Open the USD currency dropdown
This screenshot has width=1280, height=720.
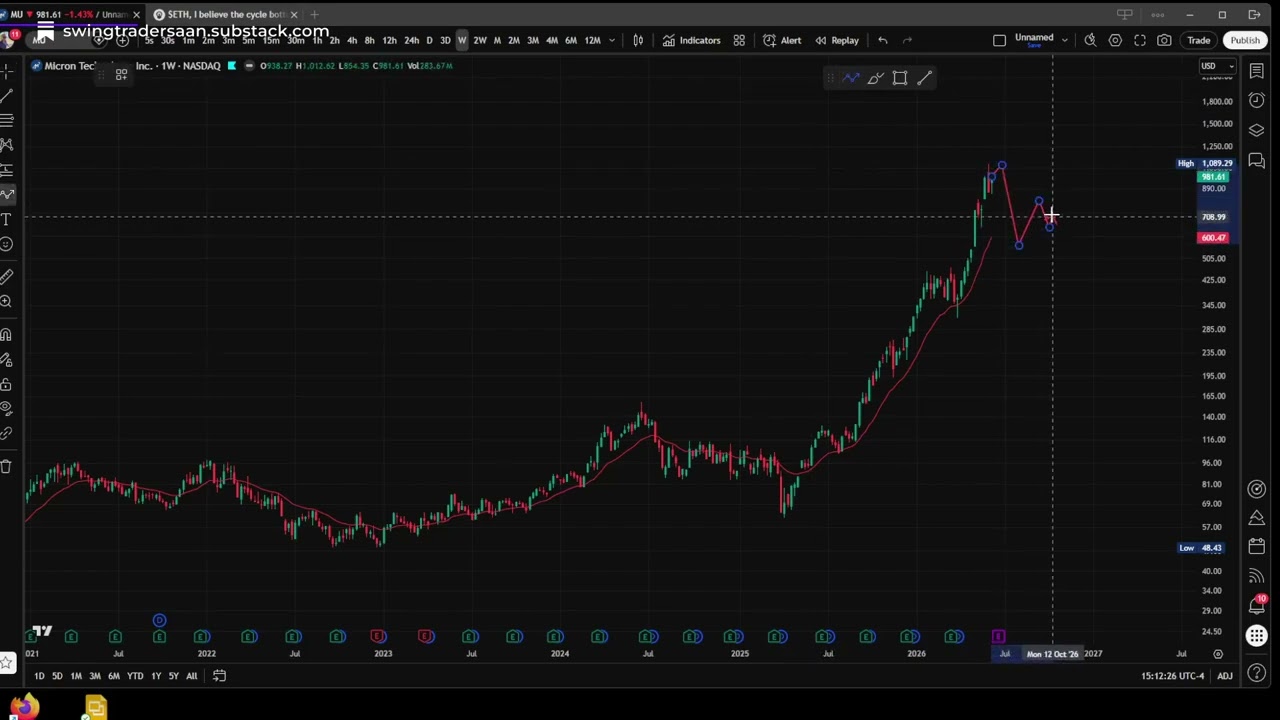pos(1216,67)
